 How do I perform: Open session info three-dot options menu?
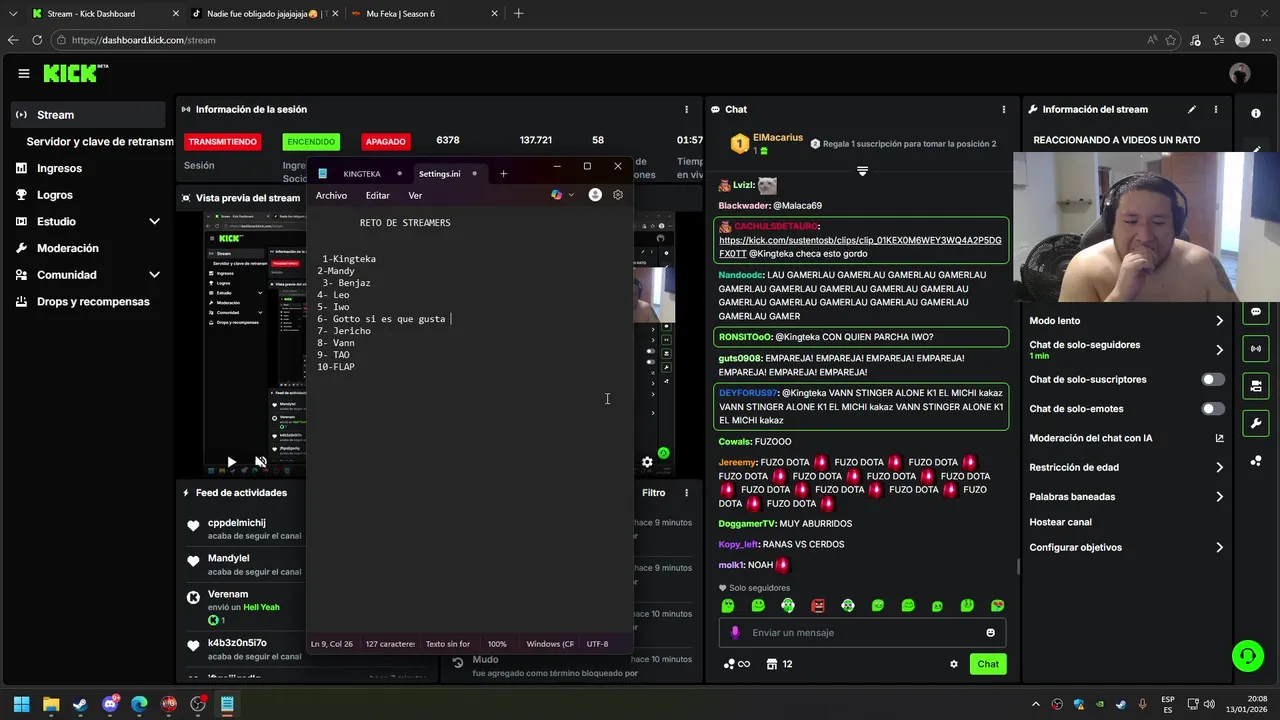(x=686, y=110)
